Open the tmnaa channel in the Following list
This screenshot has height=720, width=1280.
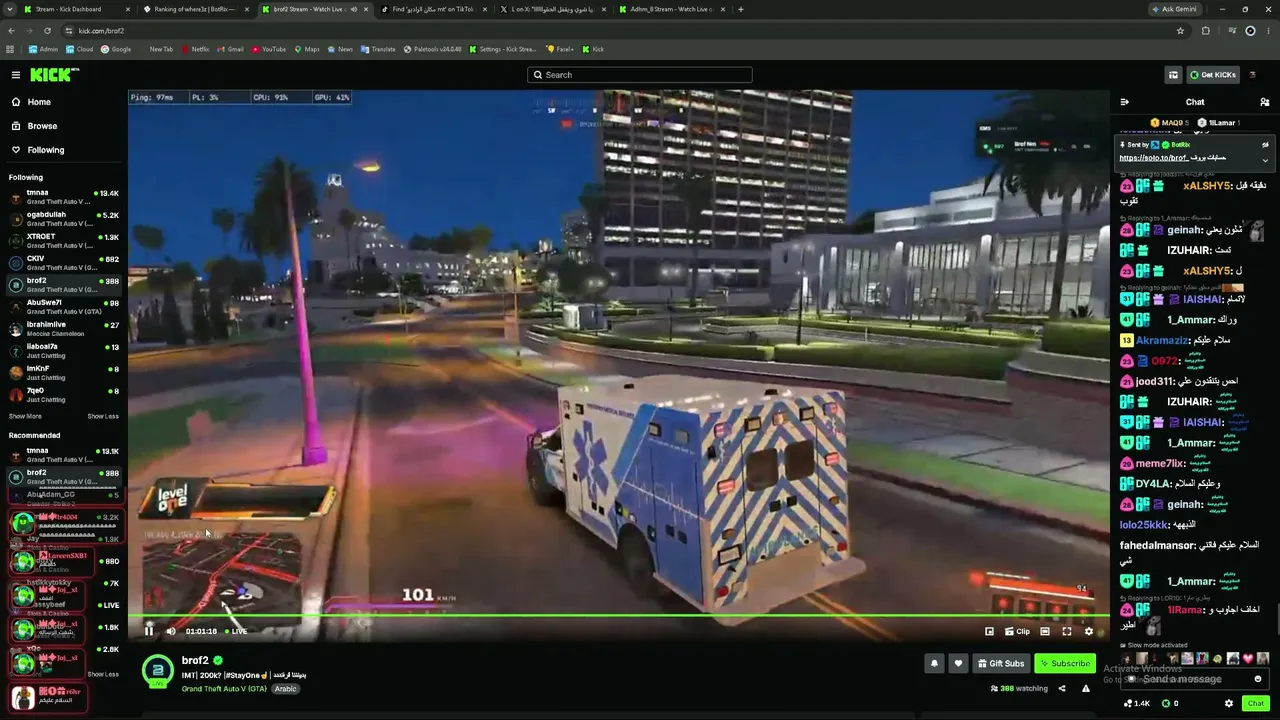click(x=64, y=197)
